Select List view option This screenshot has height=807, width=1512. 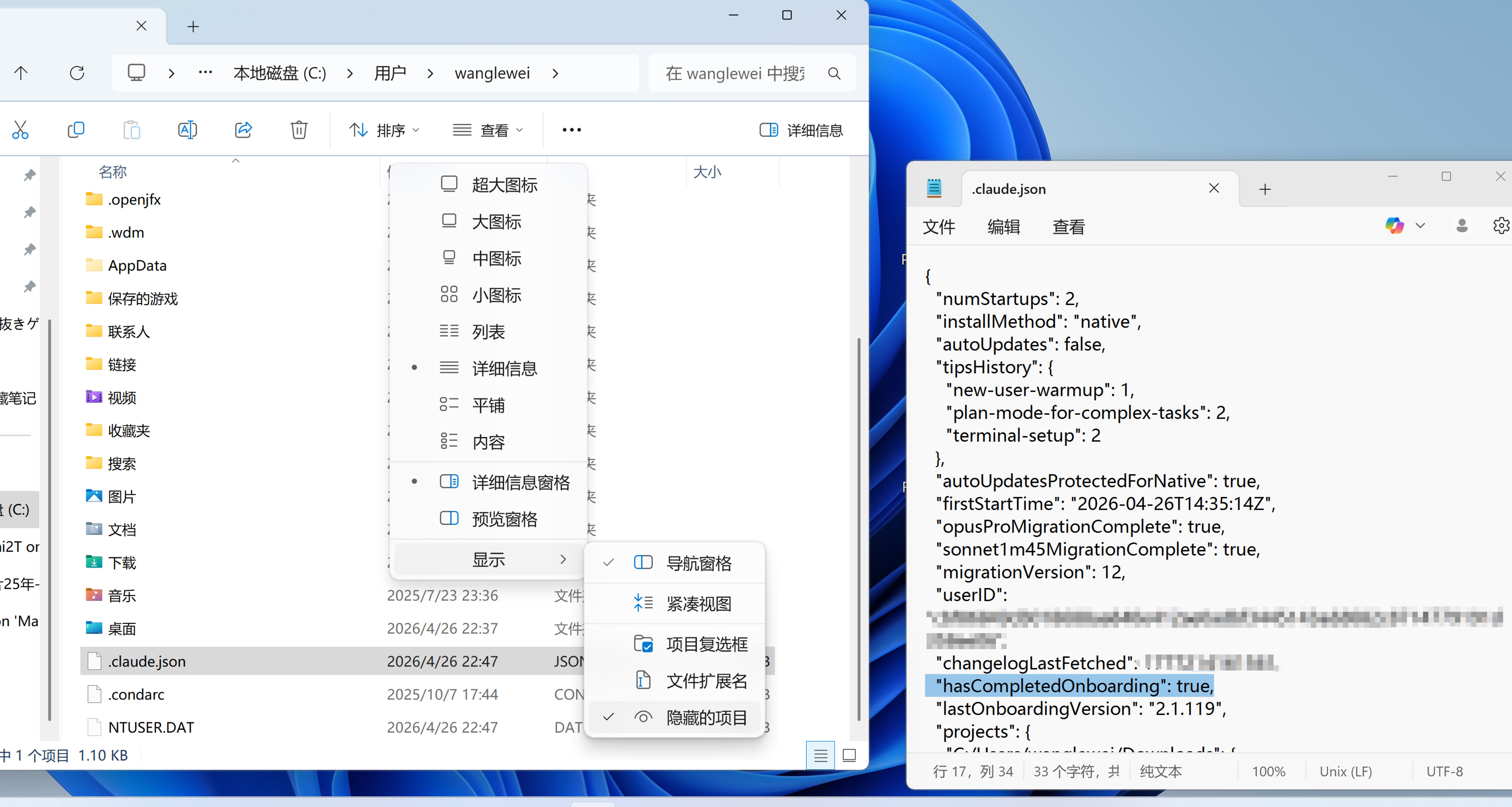[488, 331]
